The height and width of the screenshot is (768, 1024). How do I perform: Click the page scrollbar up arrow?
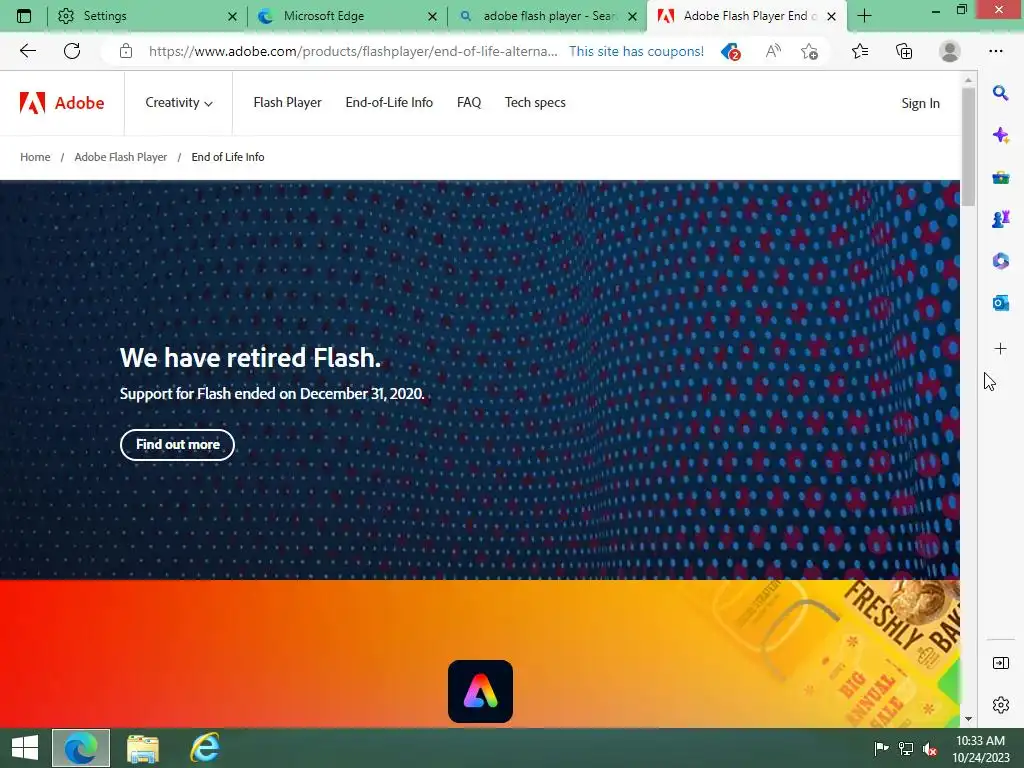click(968, 80)
